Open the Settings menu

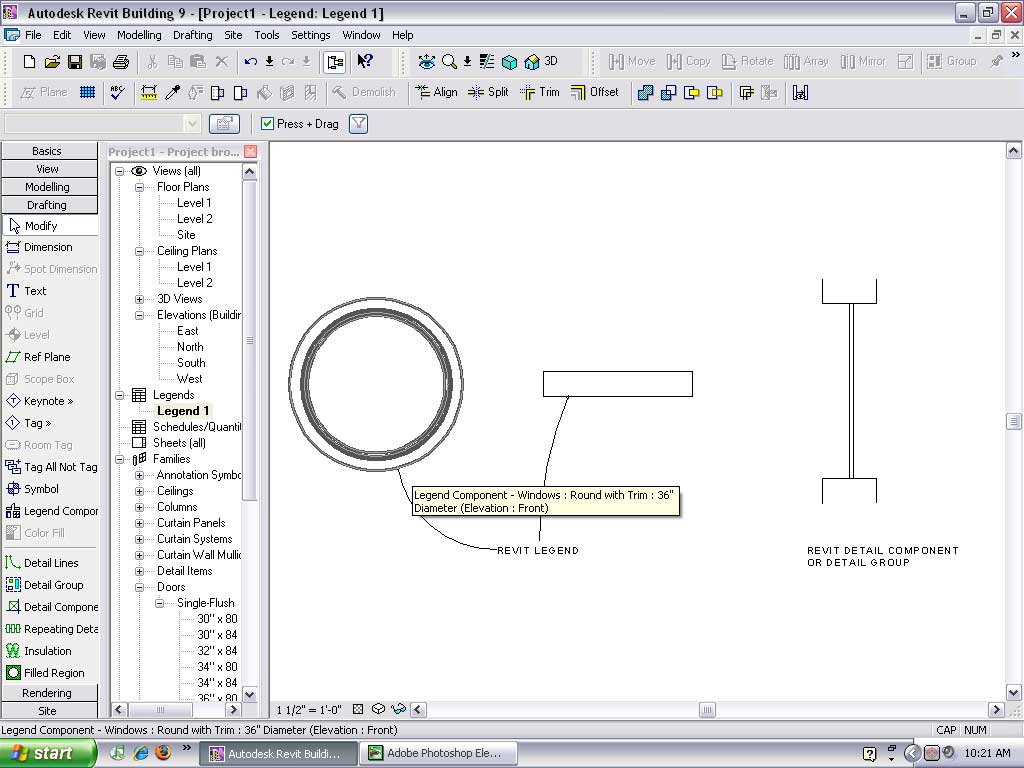coord(310,35)
